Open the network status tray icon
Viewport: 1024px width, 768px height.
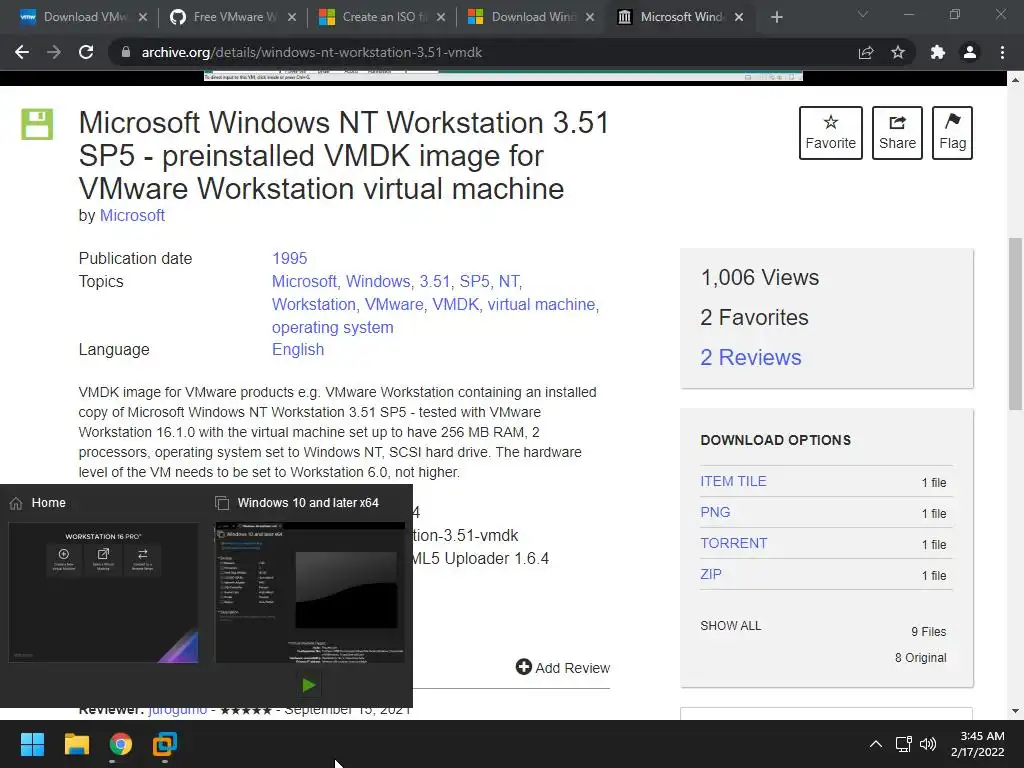pyautogui.click(x=904, y=744)
